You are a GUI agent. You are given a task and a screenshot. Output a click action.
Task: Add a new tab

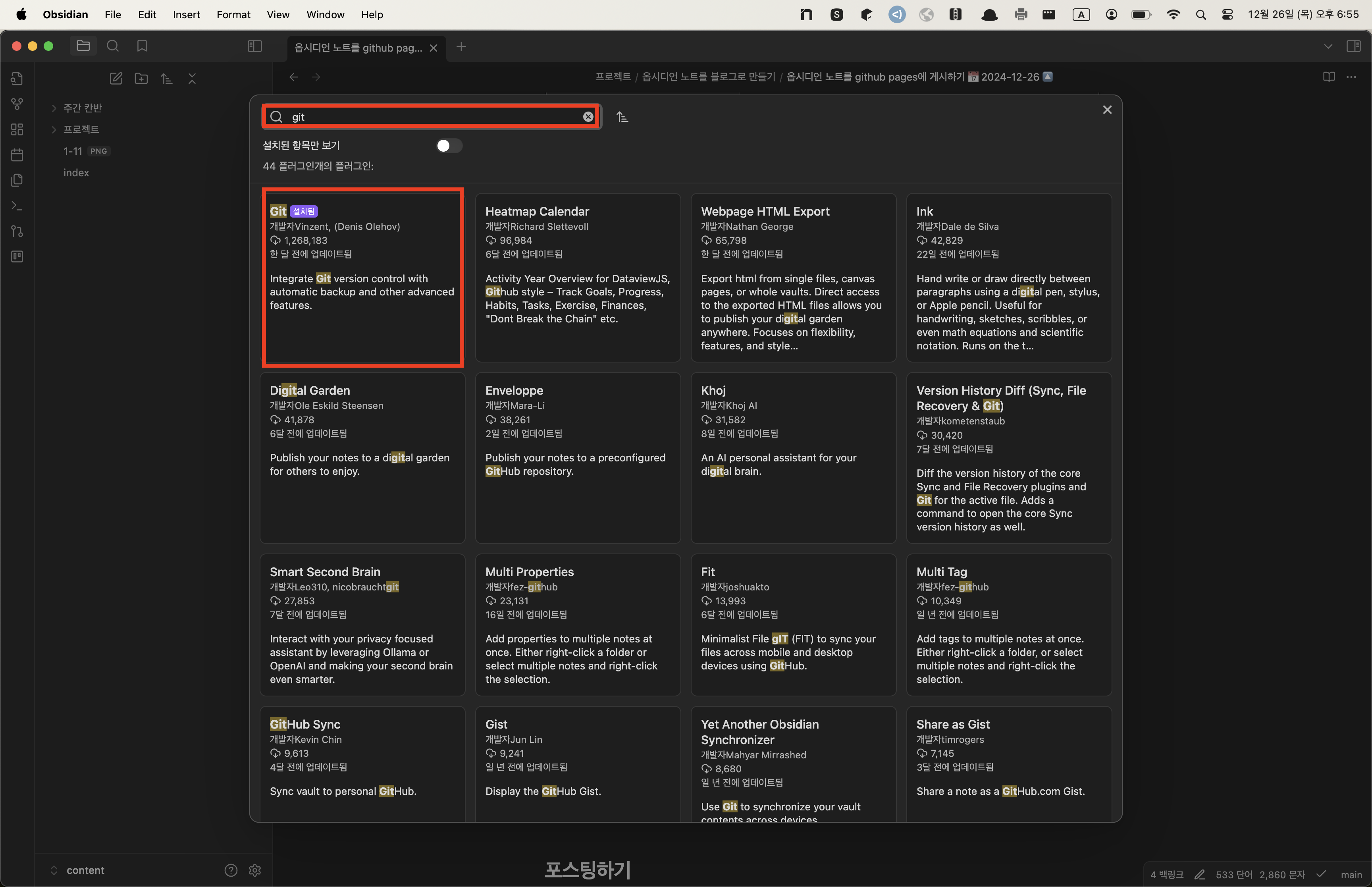461,47
